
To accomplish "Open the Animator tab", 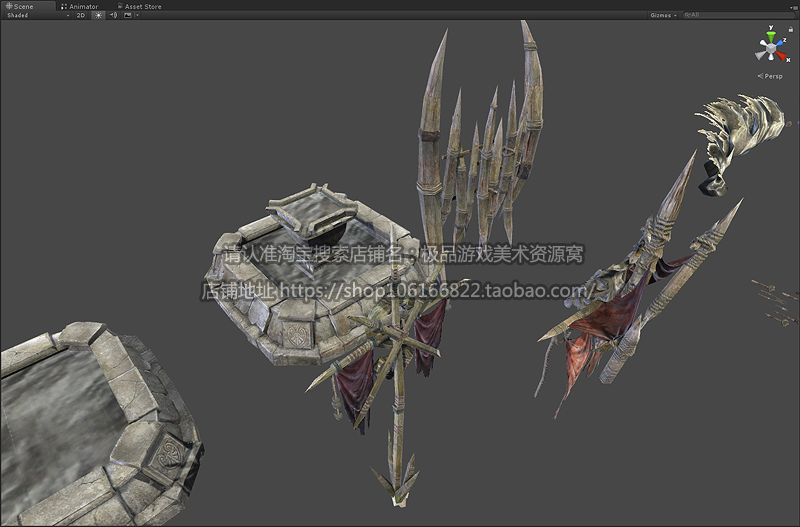I will (x=79, y=6).
